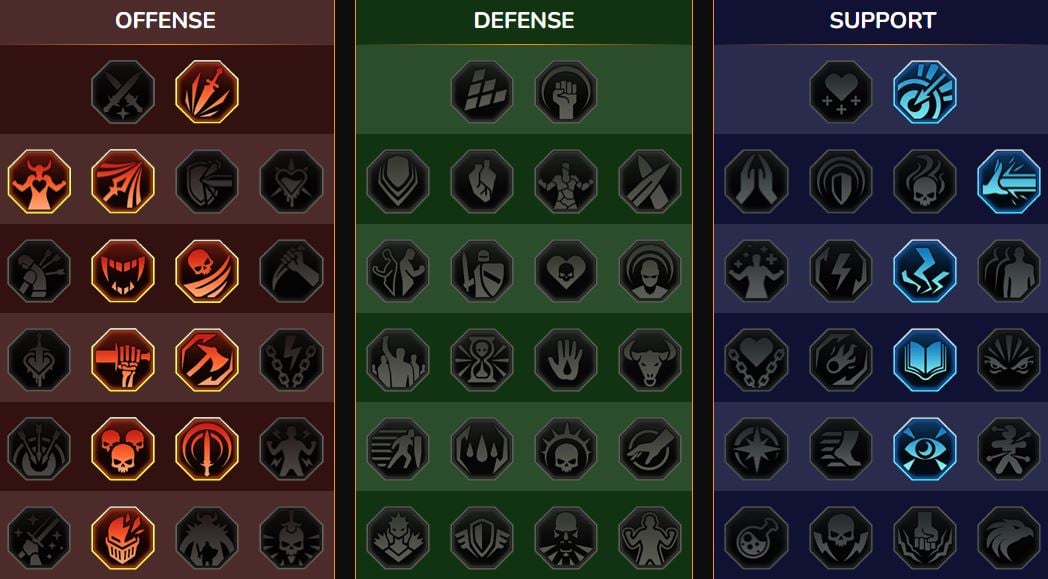
Task: Select the skull heart Defense mastery
Action: click(x=566, y=271)
